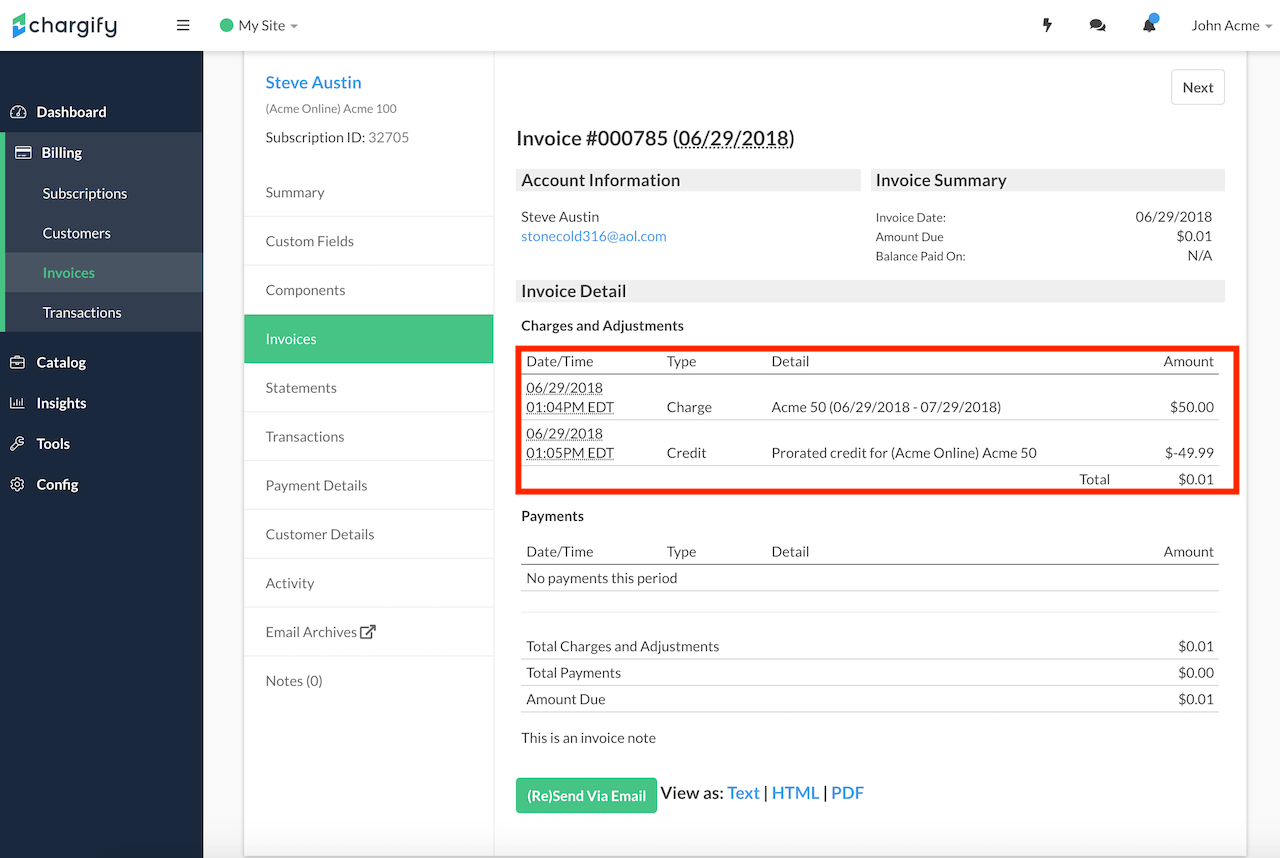Go to Subscriptions in the sidebar
Image resolution: width=1280 pixels, height=858 pixels.
(85, 194)
